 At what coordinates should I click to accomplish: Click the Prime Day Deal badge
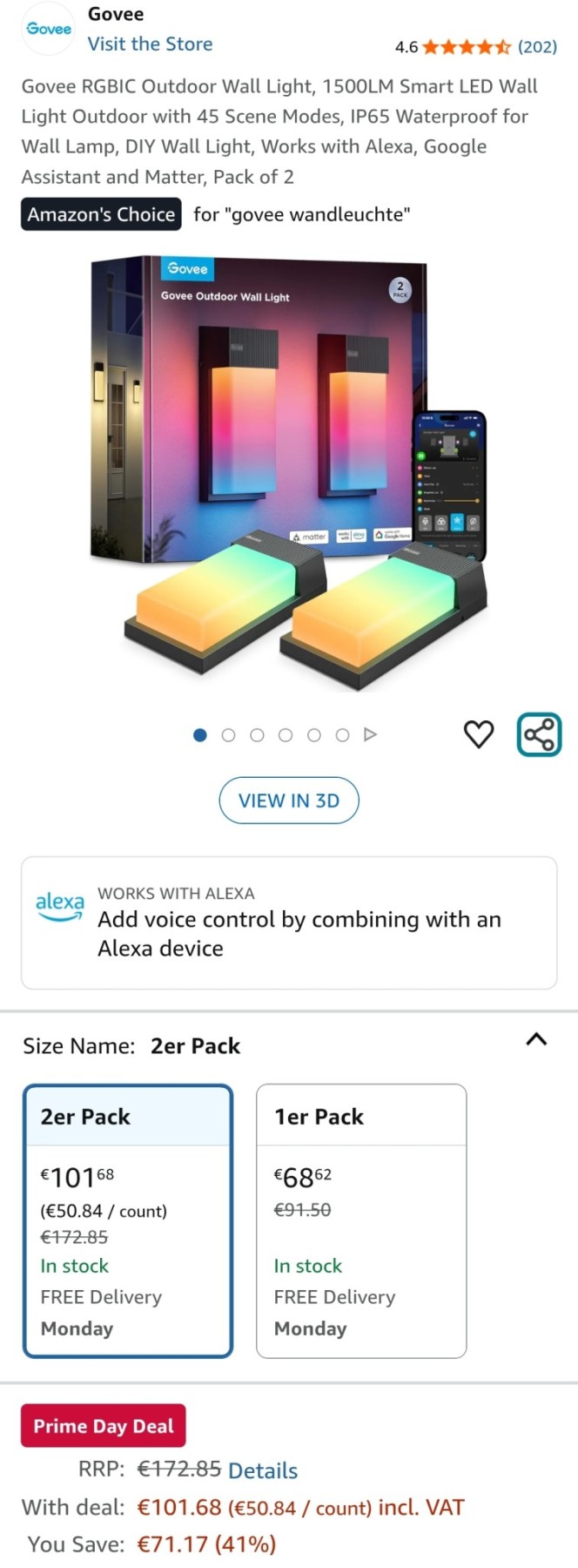coord(103,1426)
